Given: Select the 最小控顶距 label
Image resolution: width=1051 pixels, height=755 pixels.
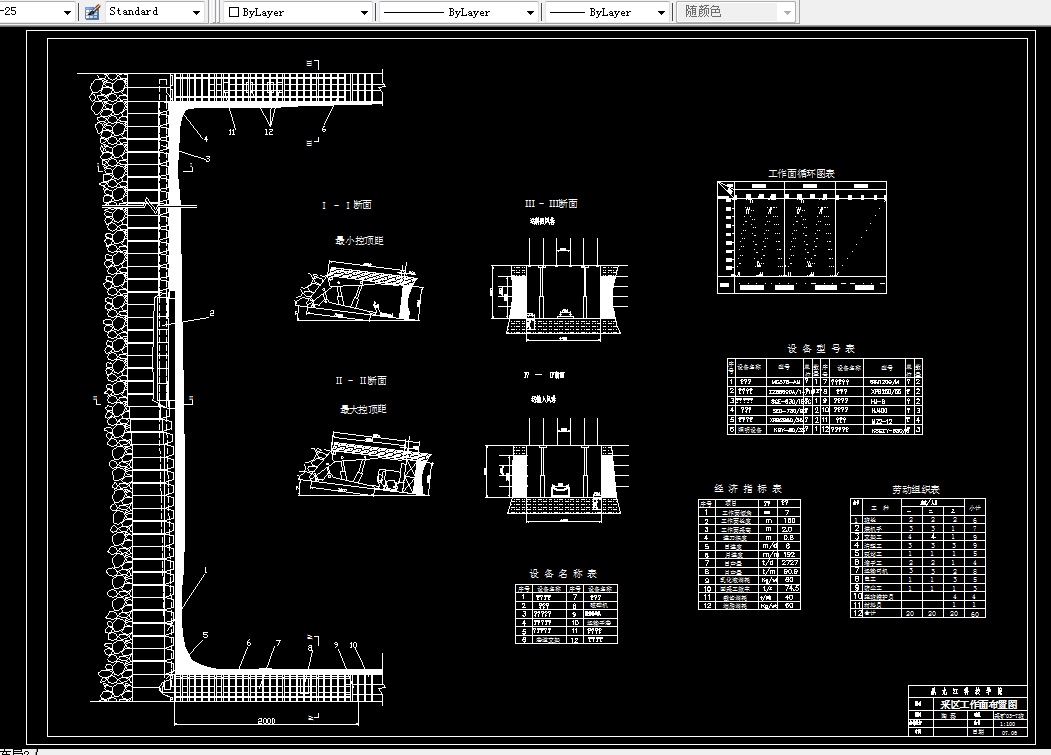Looking at the screenshot, I should tap(359, 240).
